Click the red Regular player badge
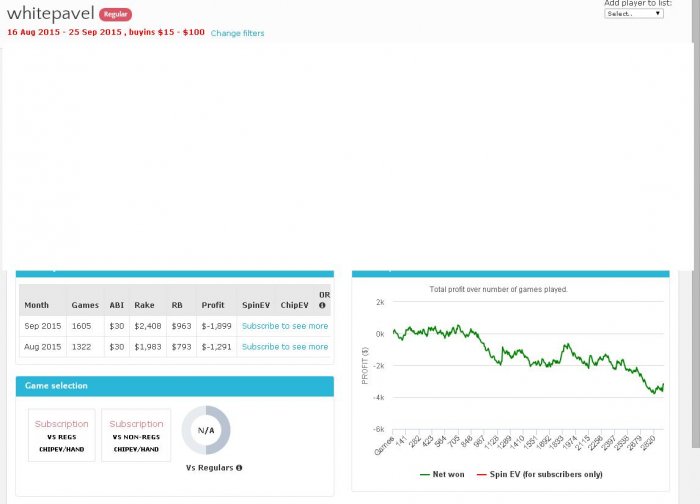This screenshot has width=700, height=504. [115, 14]
